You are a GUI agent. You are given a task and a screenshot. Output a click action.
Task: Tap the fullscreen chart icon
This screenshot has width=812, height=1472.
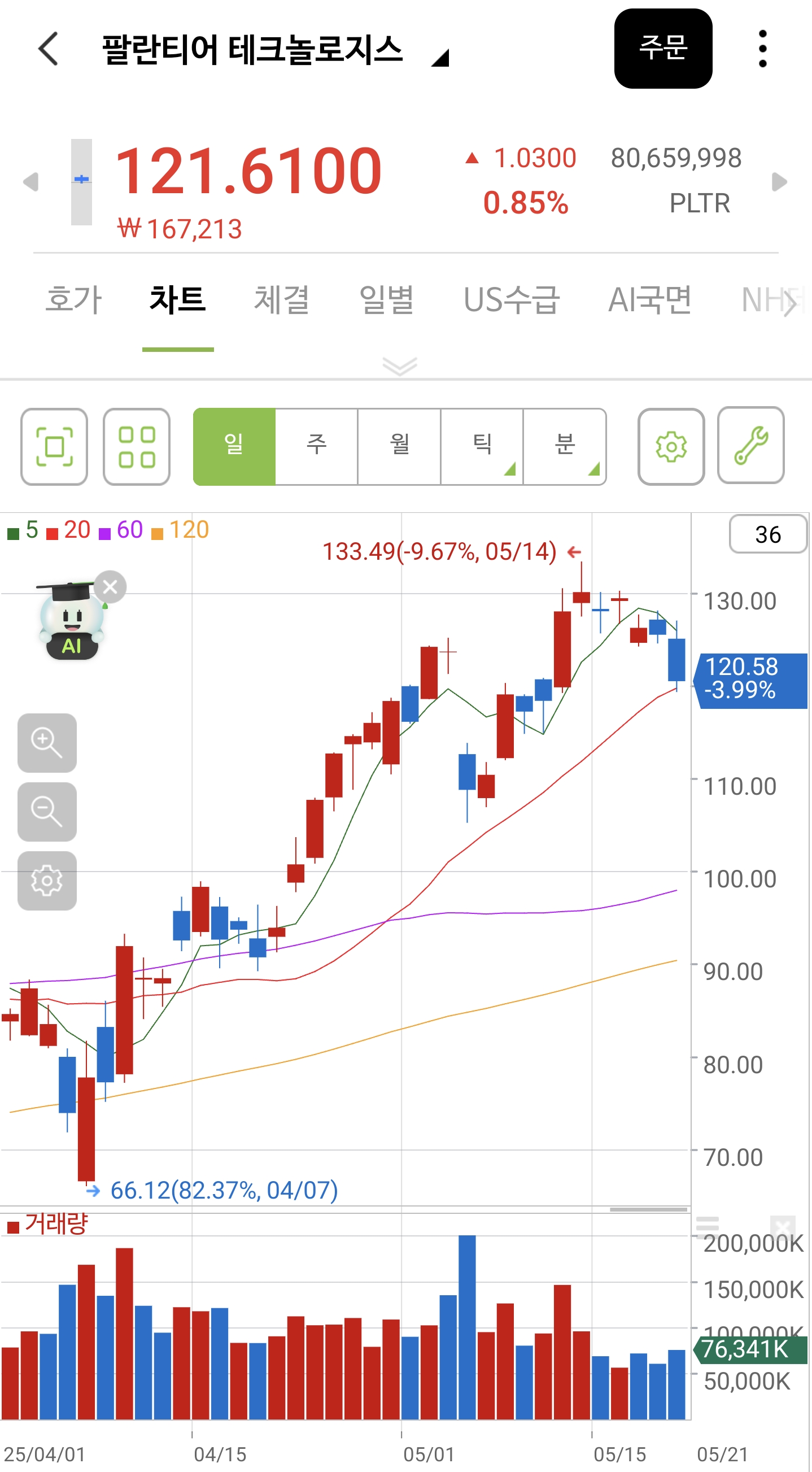point(54,446)
